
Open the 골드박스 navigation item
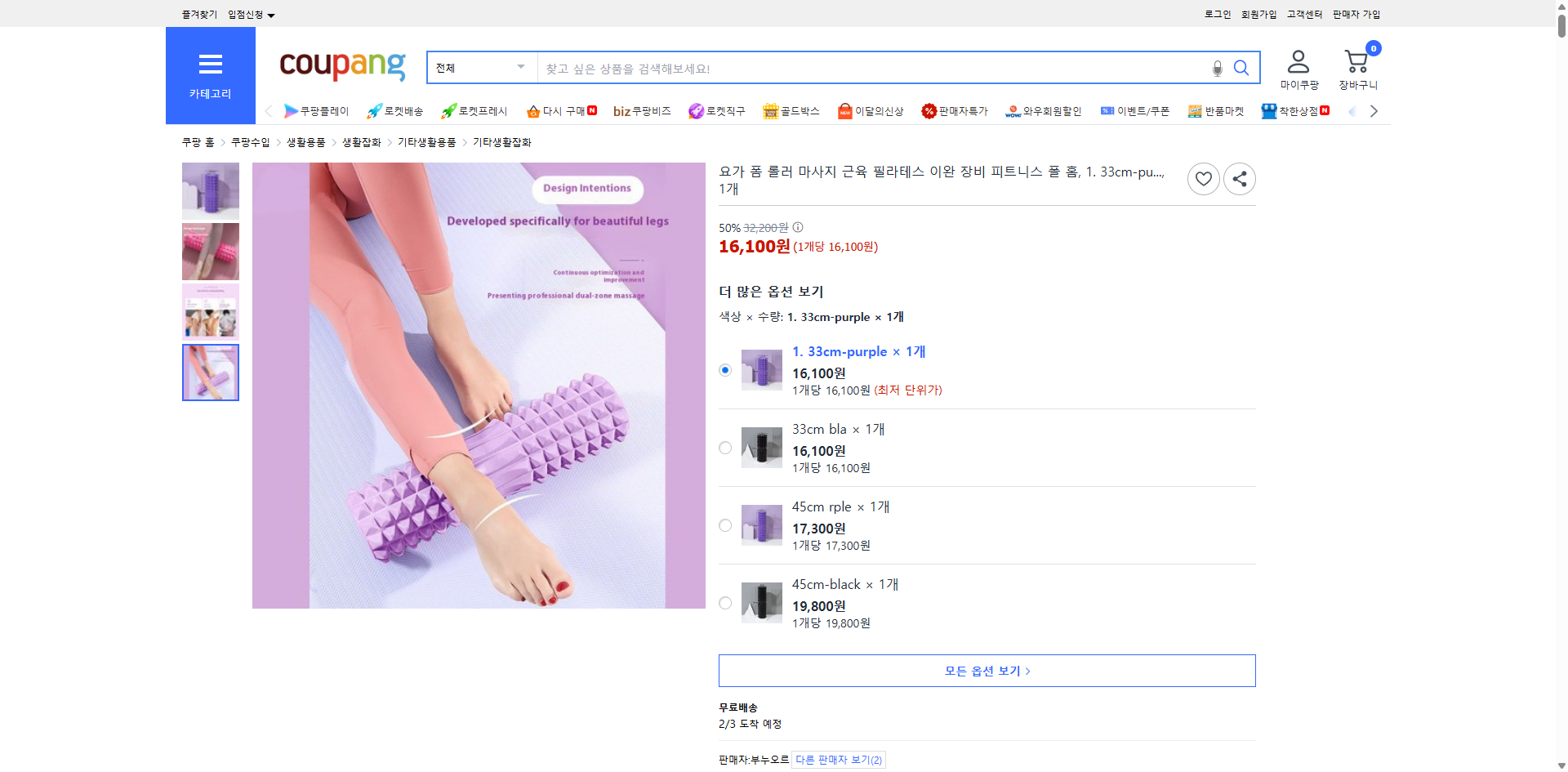click(791, 110)
